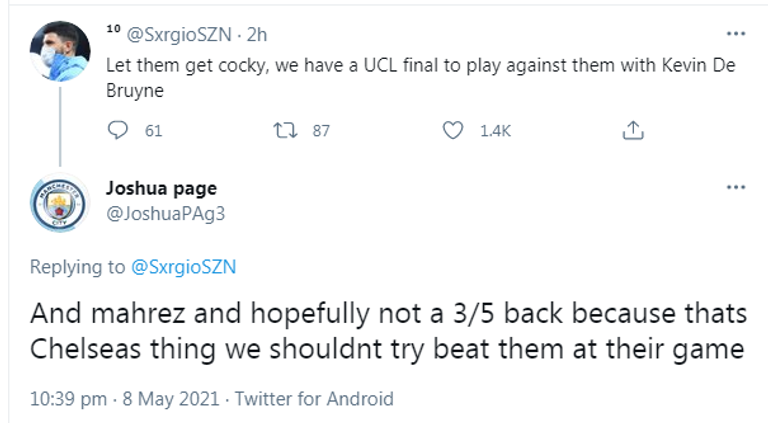
Task: Click the share icon on the first tweet
Action: tap(633, 130)
